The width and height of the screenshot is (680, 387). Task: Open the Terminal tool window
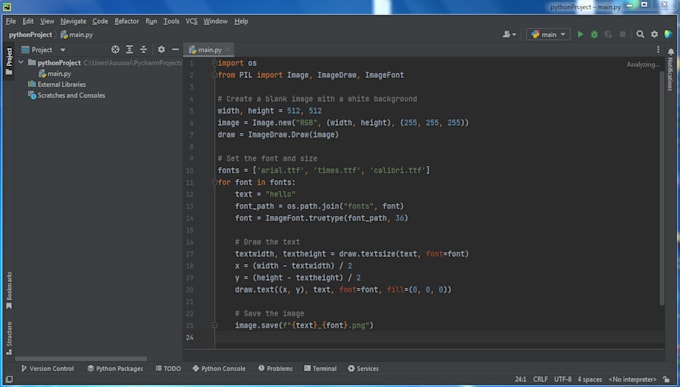(x=320, y=369)
